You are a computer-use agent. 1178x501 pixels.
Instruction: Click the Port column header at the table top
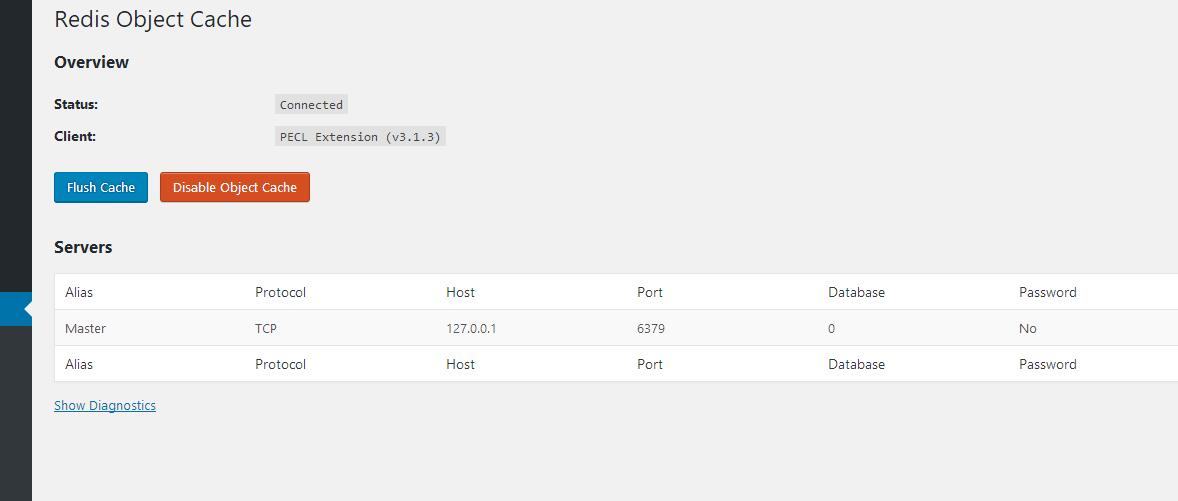point(650,292)
